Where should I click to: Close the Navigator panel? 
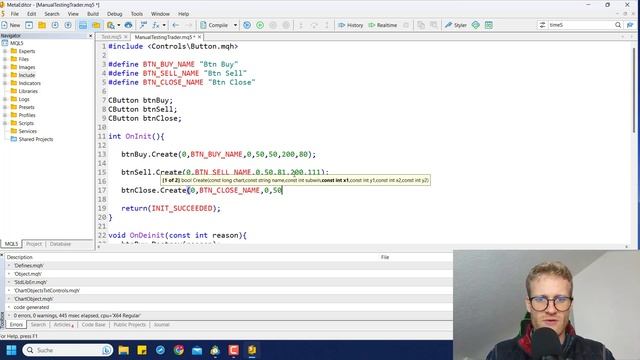coord(91,36)
